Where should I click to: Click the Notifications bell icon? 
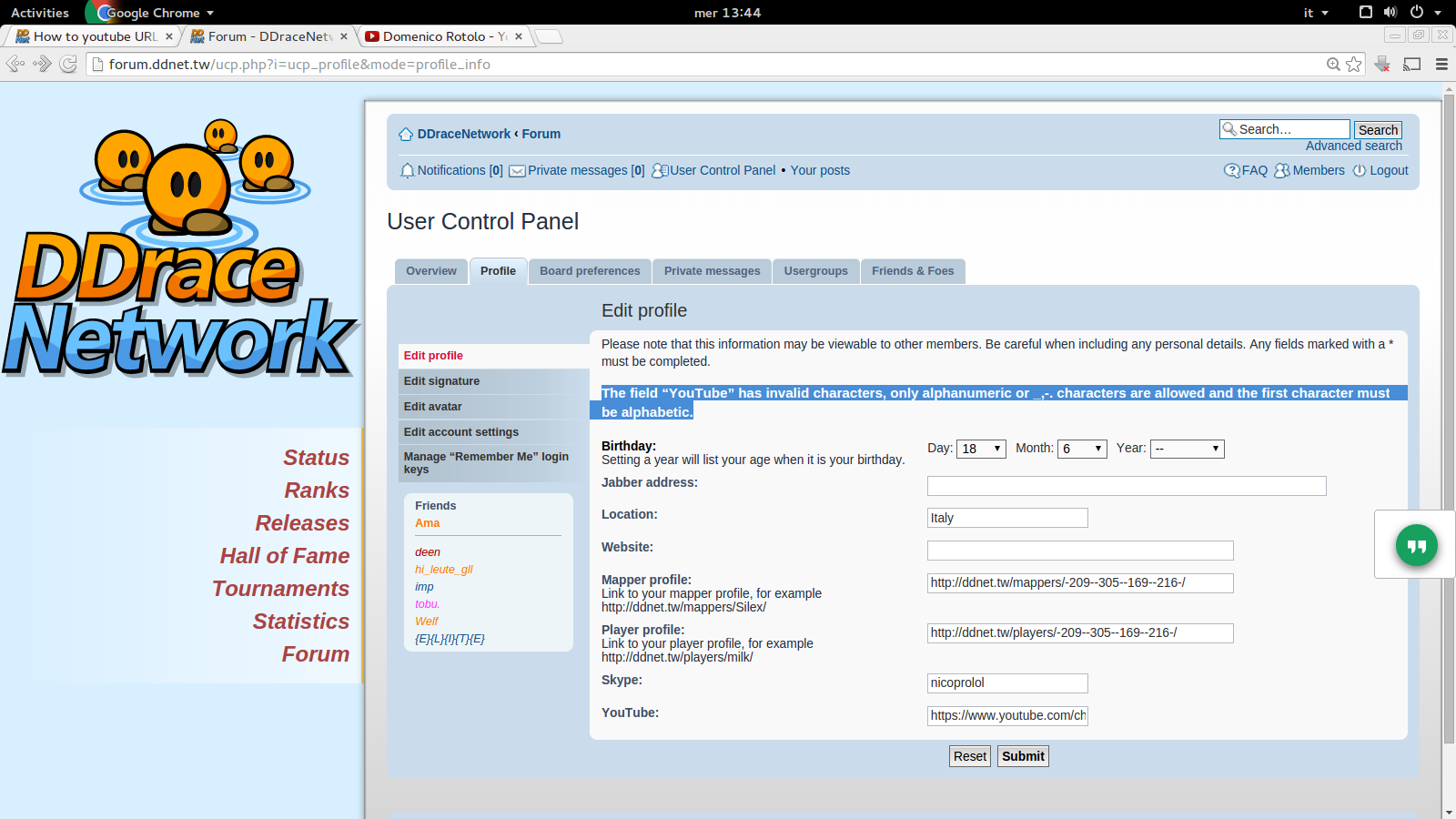(x=407, y=171)
